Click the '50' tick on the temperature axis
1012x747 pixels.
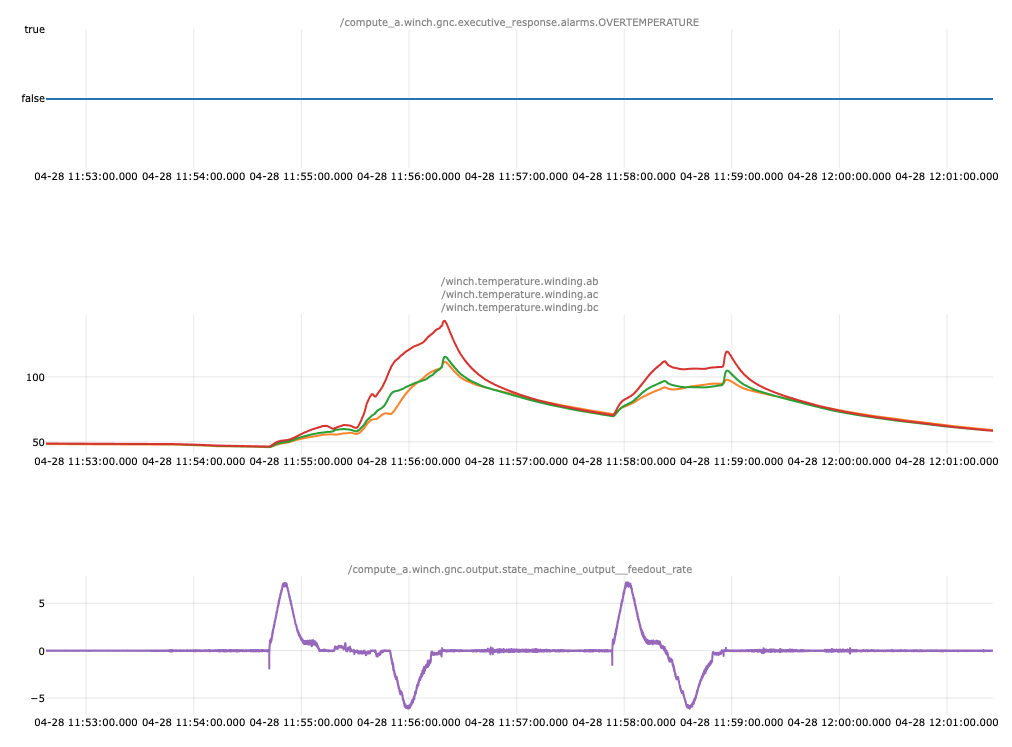[38, 442]
